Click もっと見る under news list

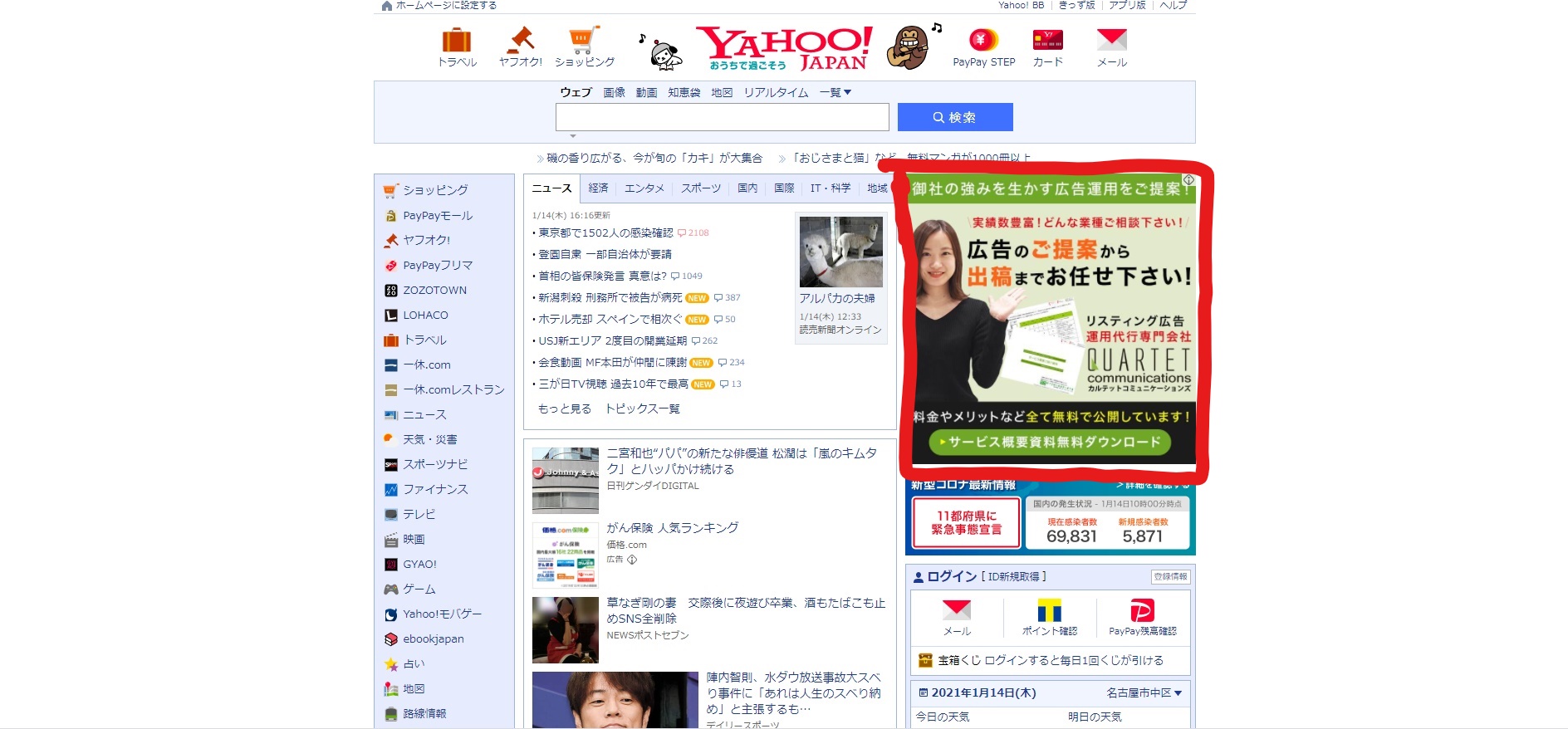click(565, 409)
